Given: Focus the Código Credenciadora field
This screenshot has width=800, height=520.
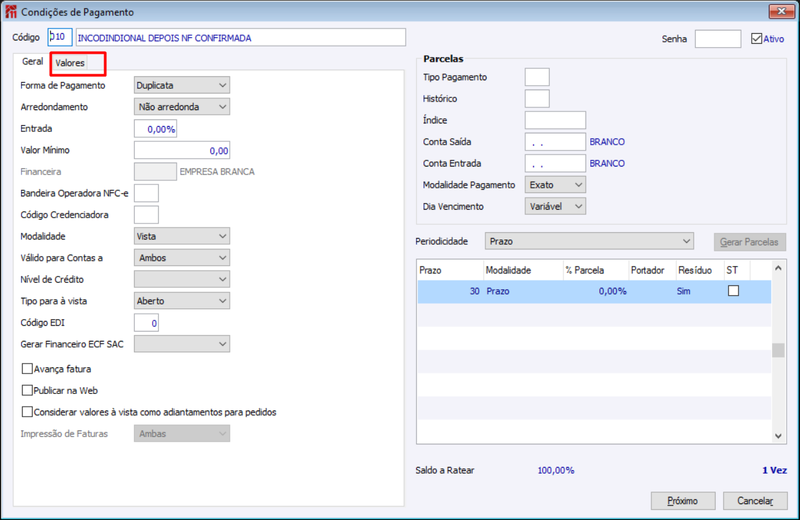Looking at the screenshot, I should (x=146, y=214).
